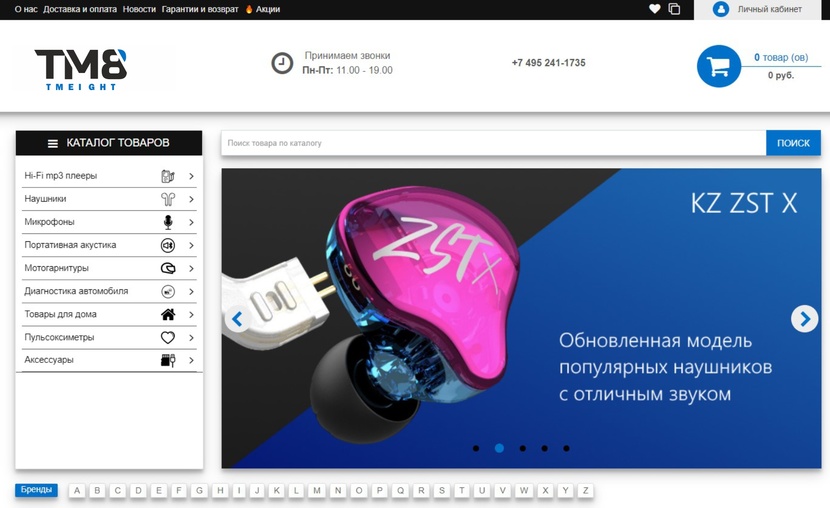Open Гарантии и возврат page
The image size is (830, 508).
click(x=200, y=9)
